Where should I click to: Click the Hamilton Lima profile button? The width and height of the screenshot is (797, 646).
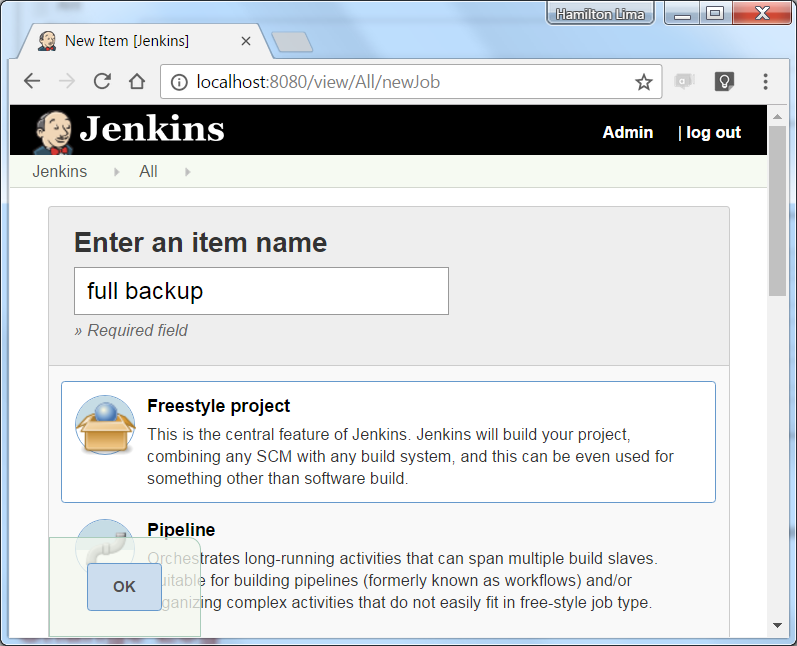point(600,14)
